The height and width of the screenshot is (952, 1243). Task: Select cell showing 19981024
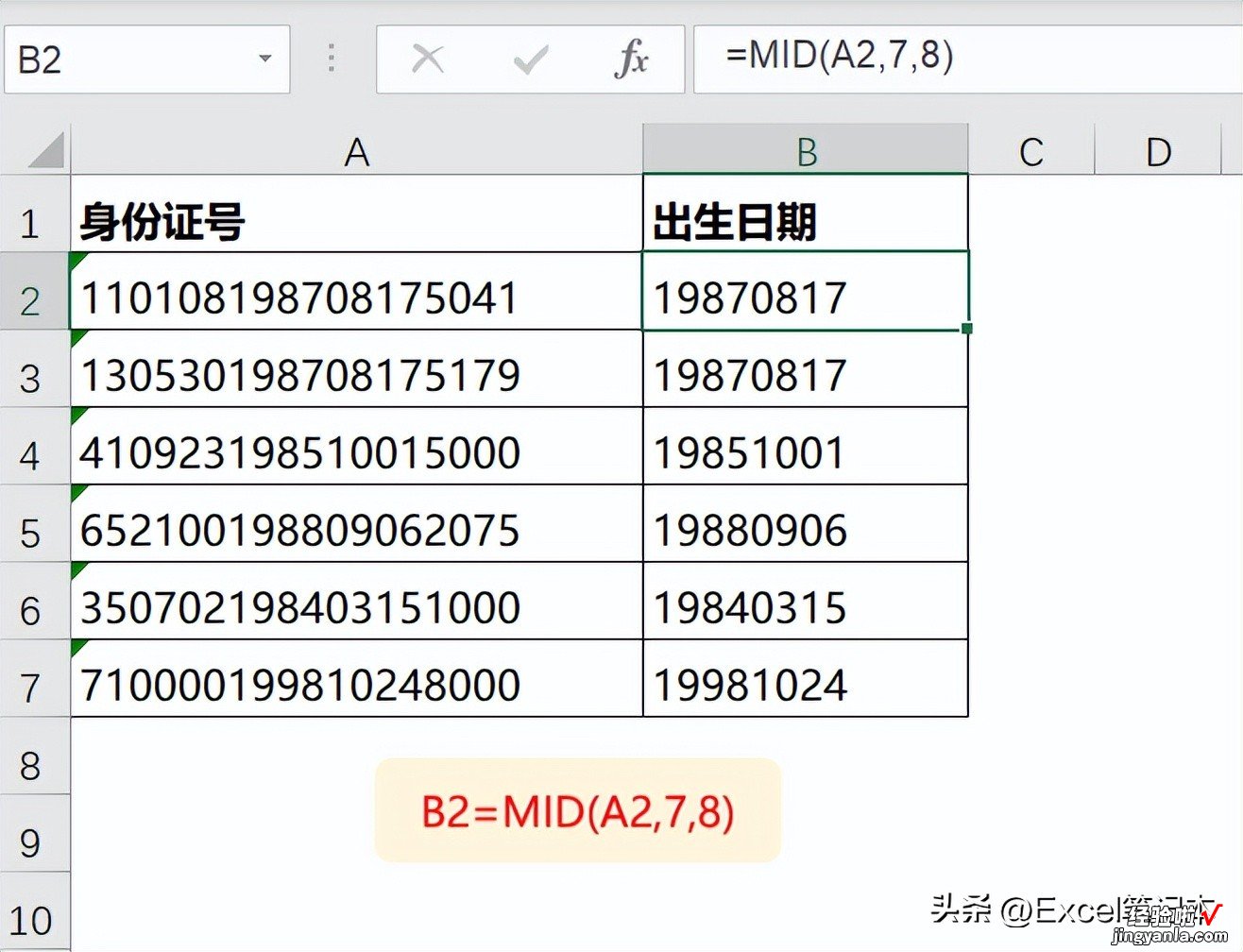[806, 678]
